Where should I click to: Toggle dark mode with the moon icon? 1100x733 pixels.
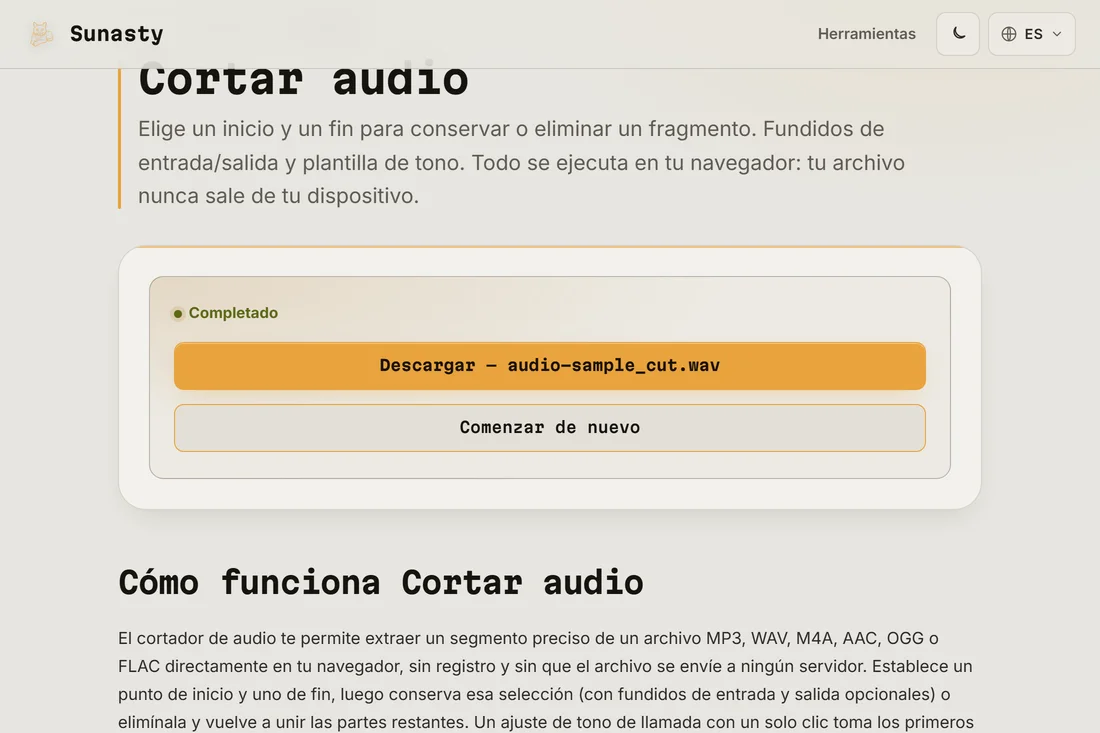tap(958, 34)
